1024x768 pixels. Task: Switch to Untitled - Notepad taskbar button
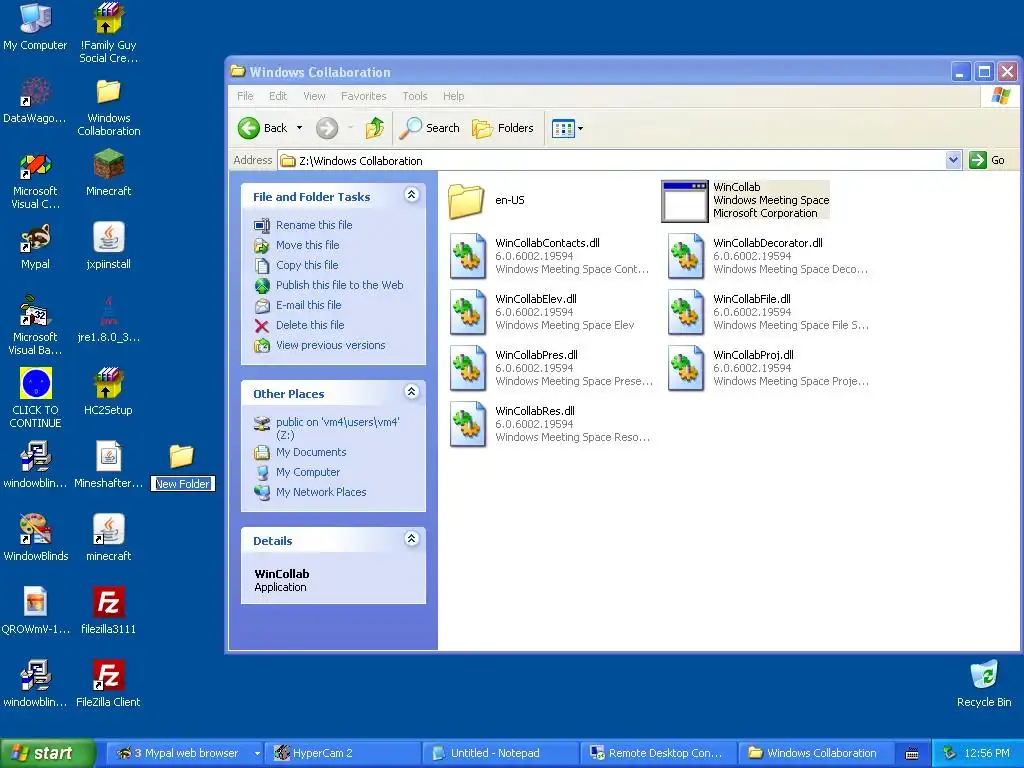point(502,753)
